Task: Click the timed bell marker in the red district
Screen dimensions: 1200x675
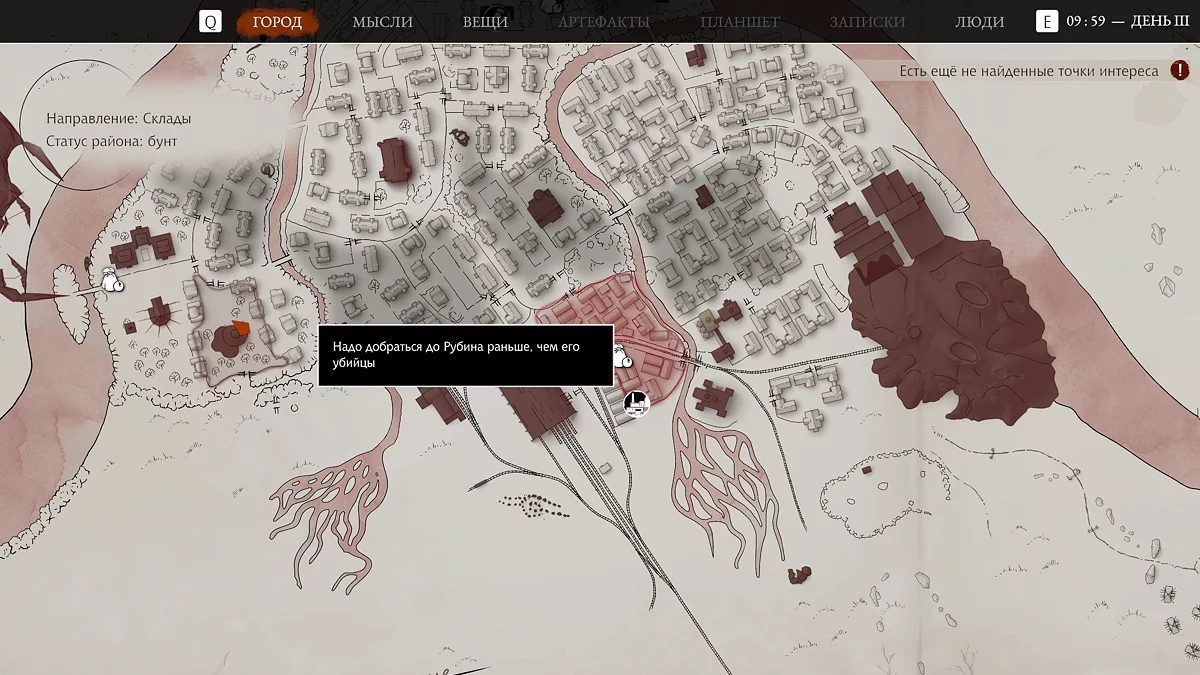Action: [623, 357]
